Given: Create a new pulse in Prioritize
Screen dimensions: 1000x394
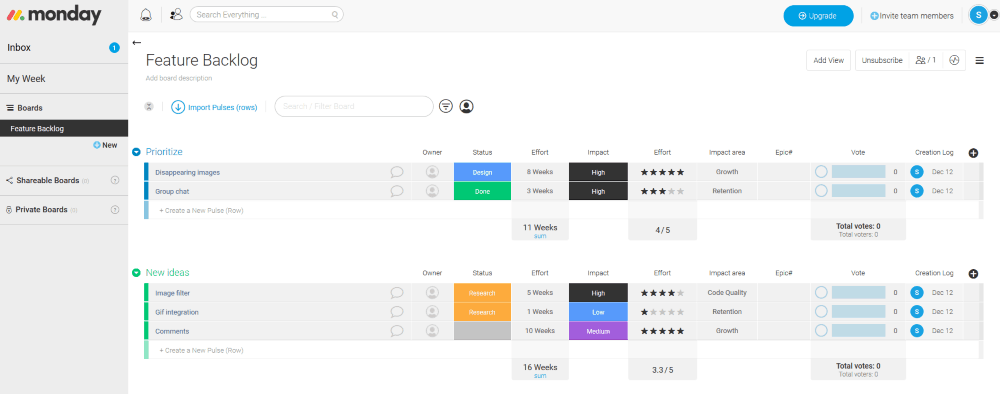Looking at the screenshot, I should (x=201, y=210).
